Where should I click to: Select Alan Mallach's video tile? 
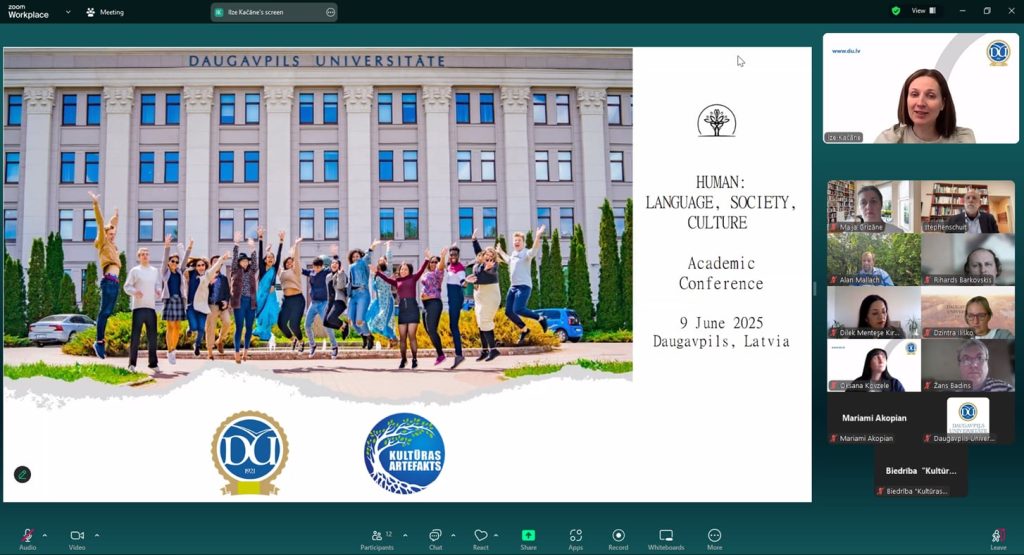pos(874,259)
